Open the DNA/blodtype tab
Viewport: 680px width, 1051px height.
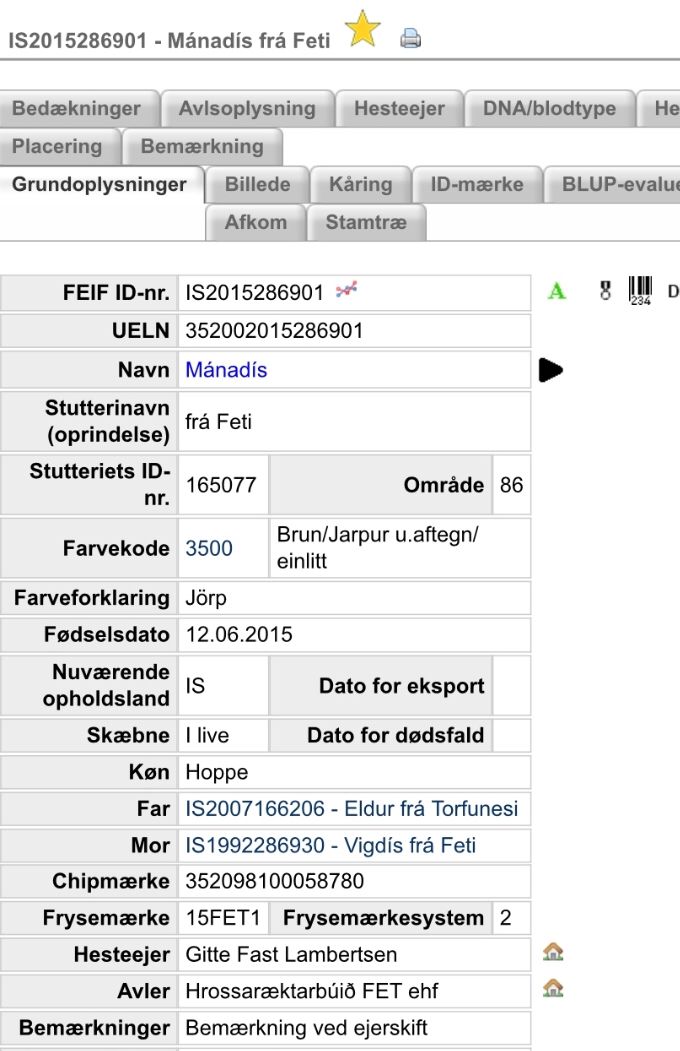(549, 109)
